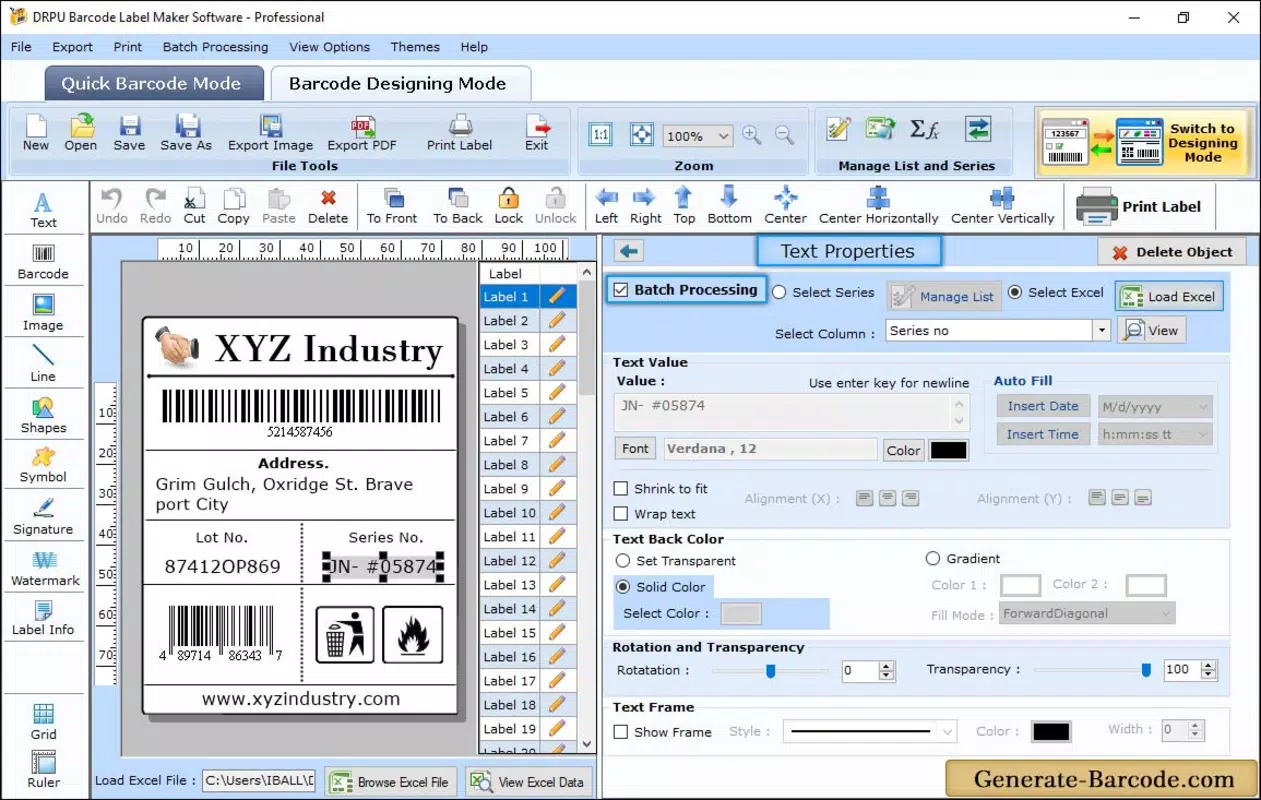Switch to Barcode Designing Mode tab
The width and height of the screenshot is (1261, 800).
click(400, 84)
